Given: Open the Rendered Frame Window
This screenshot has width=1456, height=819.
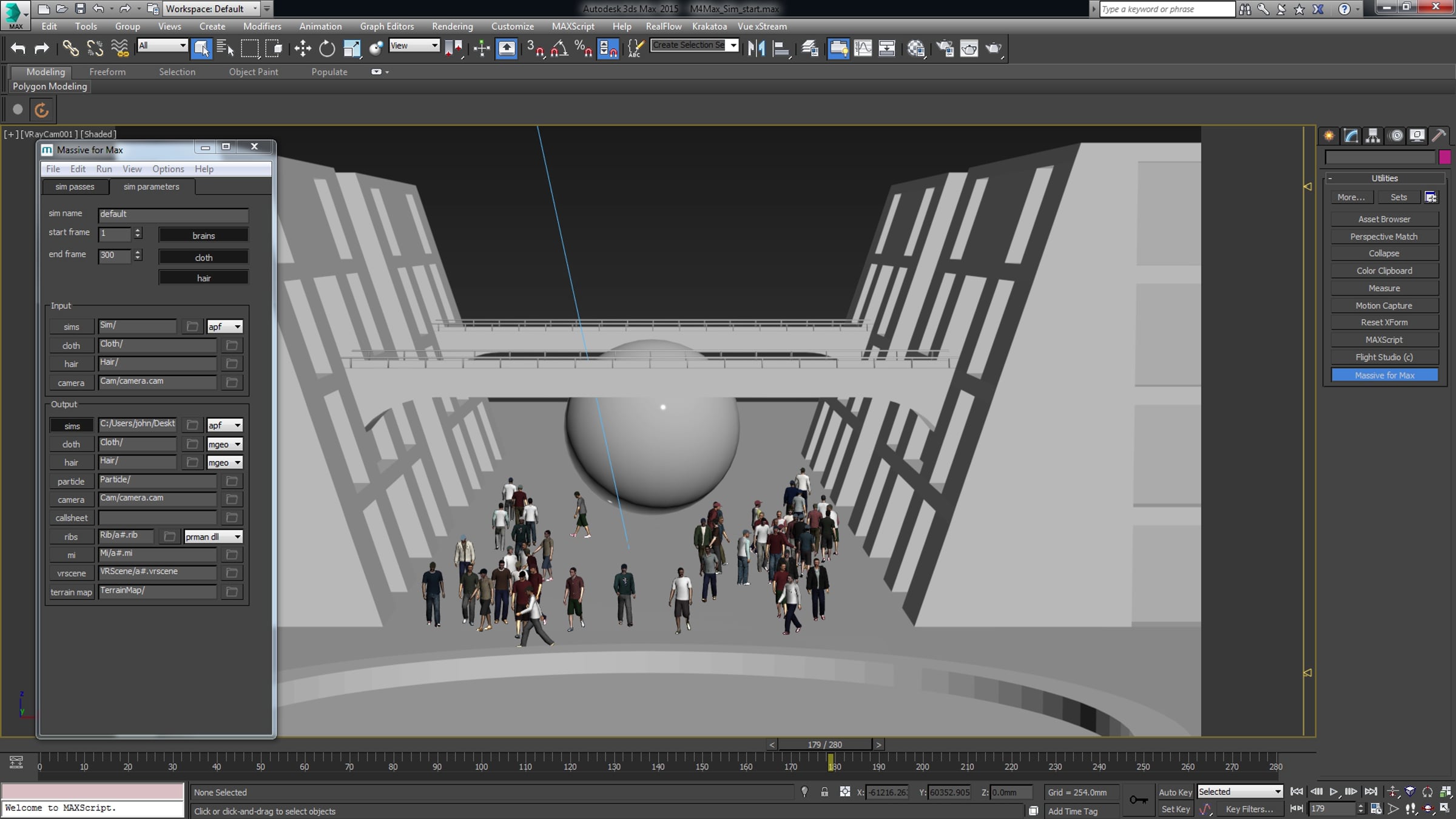Looking at the screenshot, I should [969, 48].
